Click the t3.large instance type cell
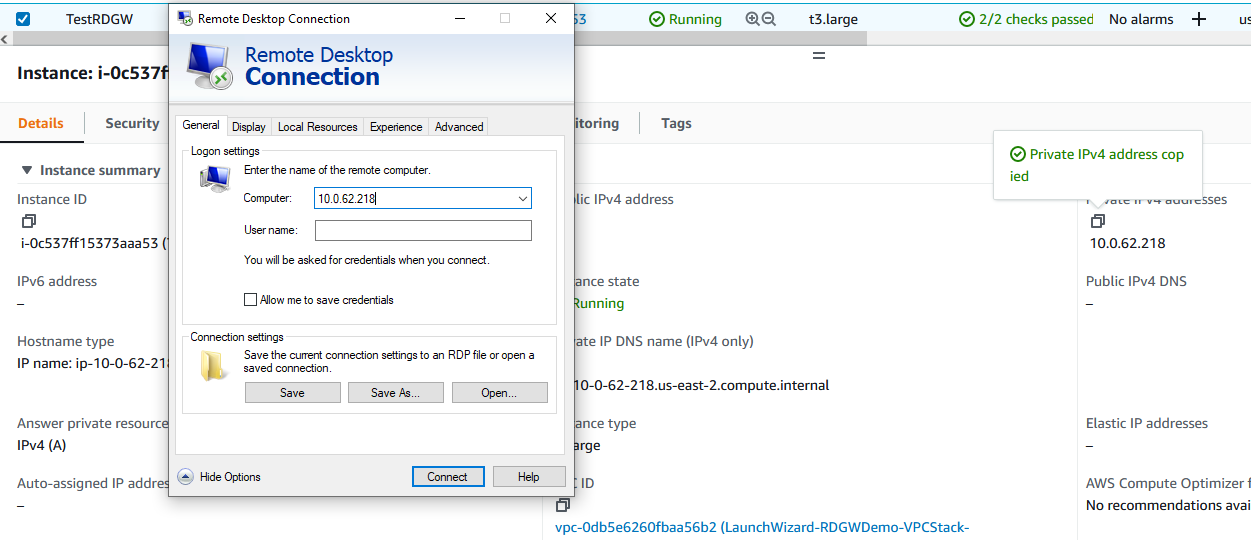The width and height of the screenshot is (1251, 540). 833,19
